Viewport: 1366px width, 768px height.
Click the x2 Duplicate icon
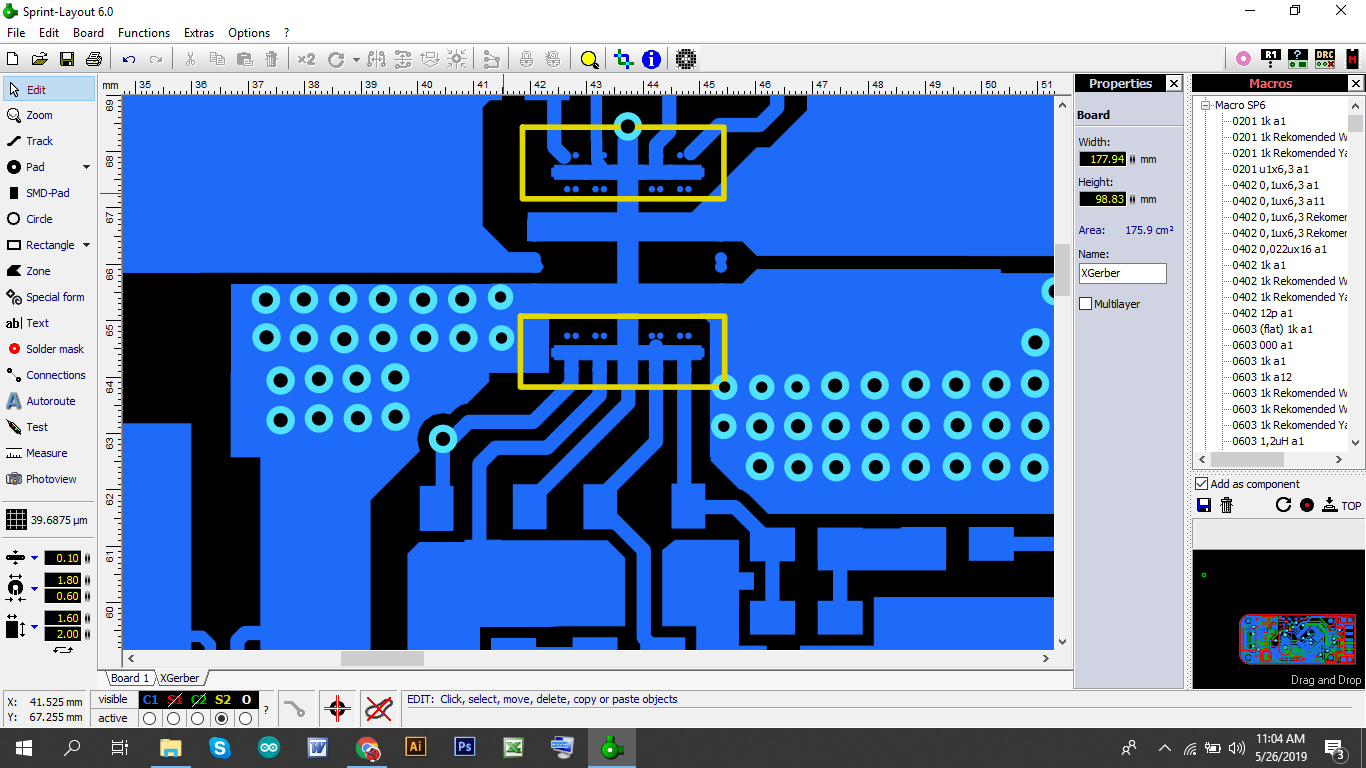[306, 59]
